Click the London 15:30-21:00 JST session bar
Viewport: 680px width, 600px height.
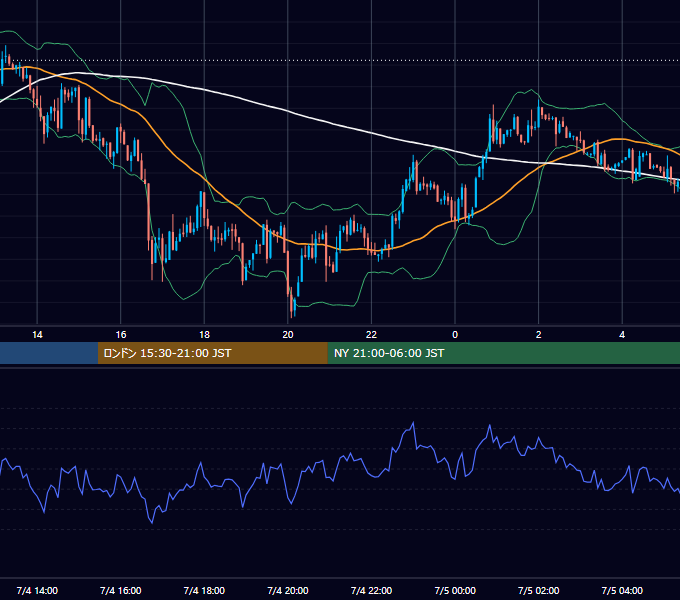[x=212, y=353]
